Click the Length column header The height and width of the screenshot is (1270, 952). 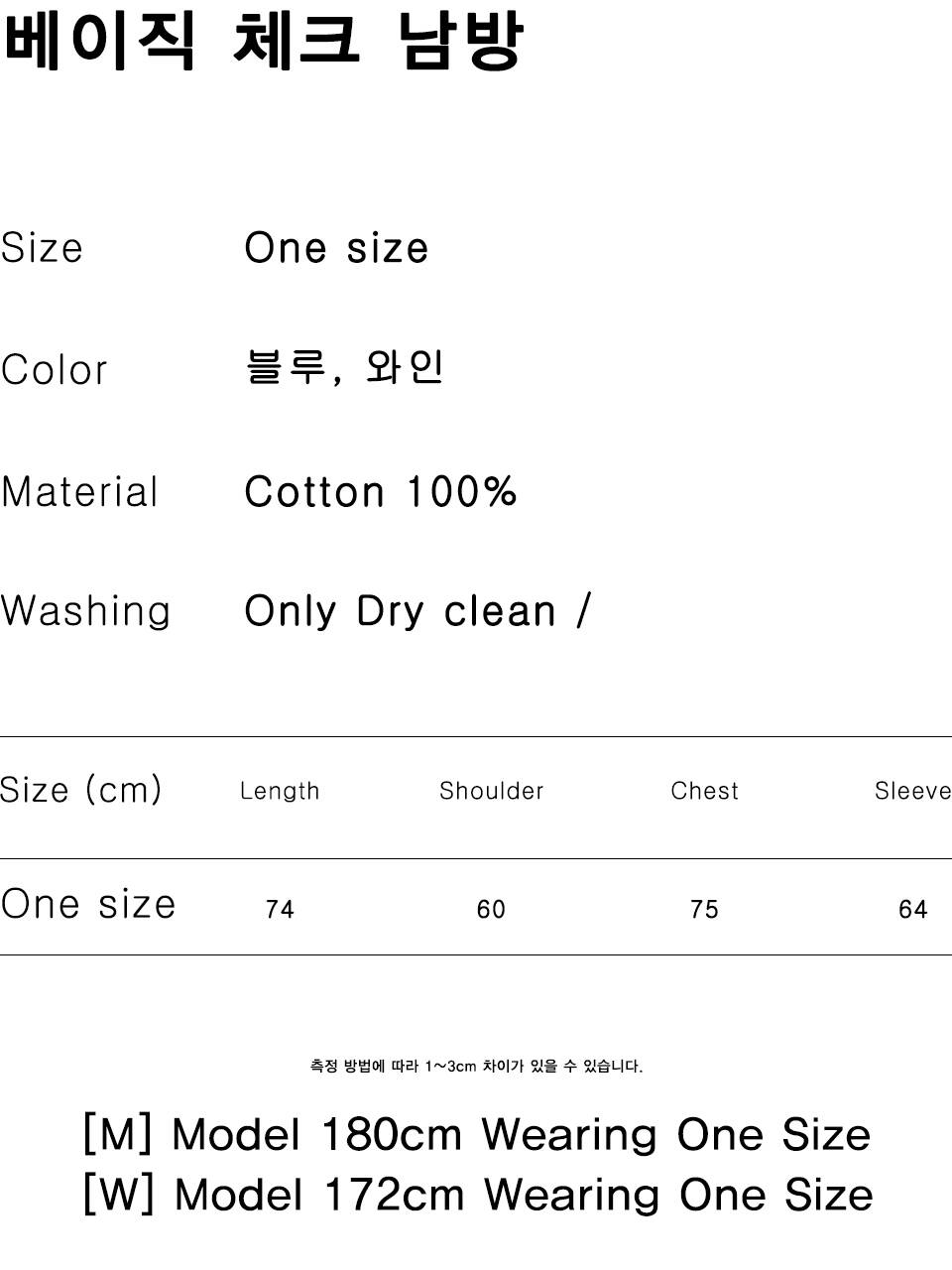pos(280,791)
